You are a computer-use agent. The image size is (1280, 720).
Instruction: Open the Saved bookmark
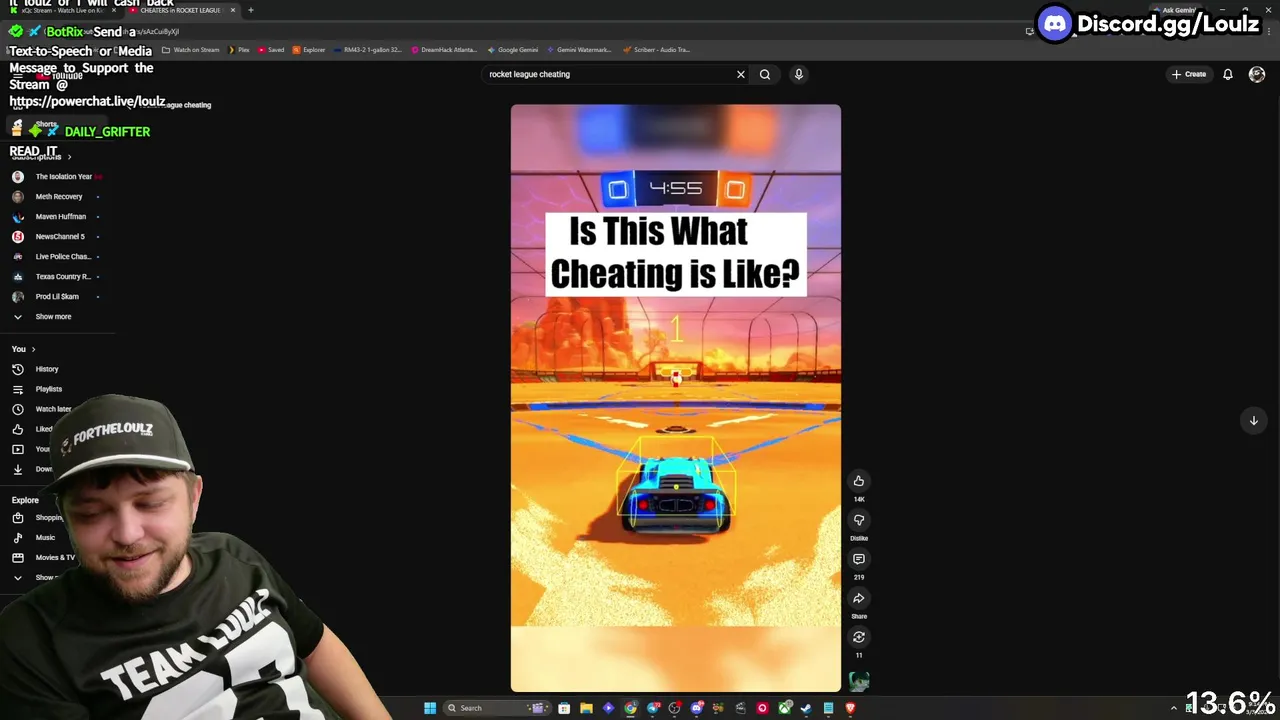[271, 49]
